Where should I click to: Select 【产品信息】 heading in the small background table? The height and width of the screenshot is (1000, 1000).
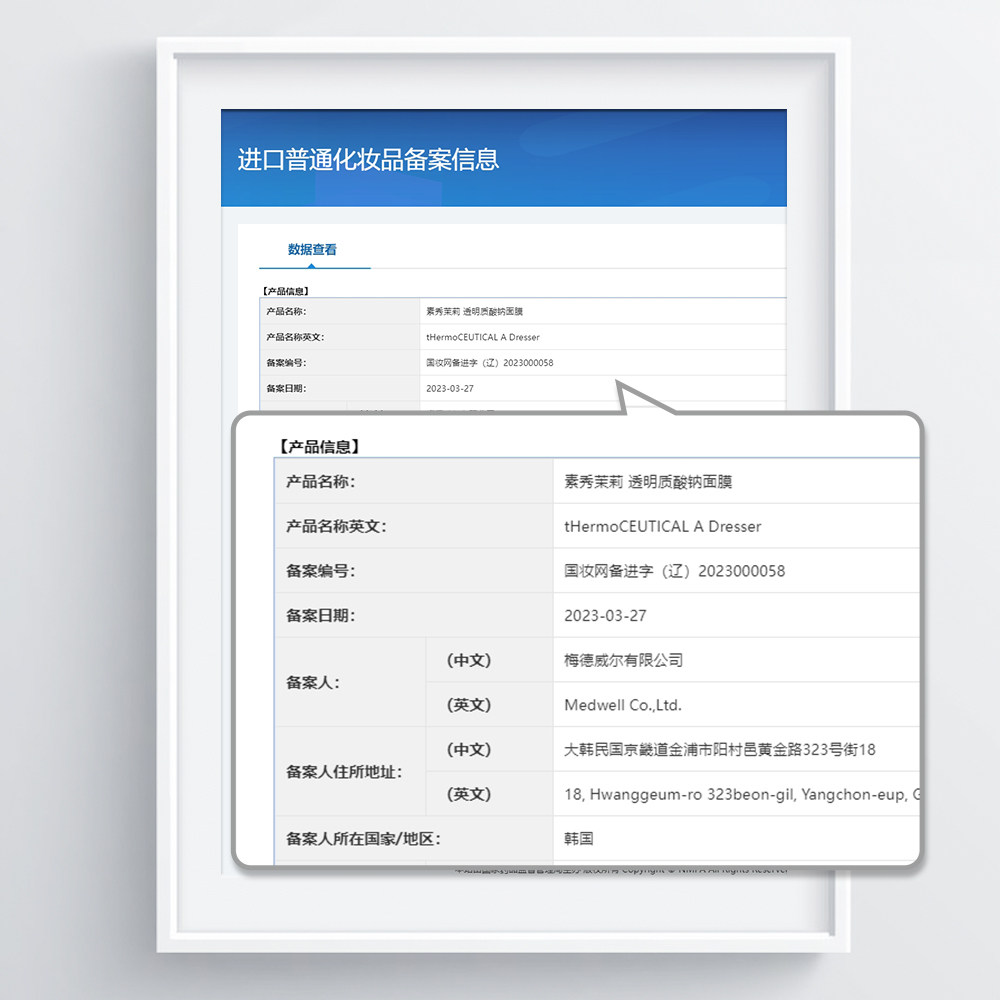point(286,291)
